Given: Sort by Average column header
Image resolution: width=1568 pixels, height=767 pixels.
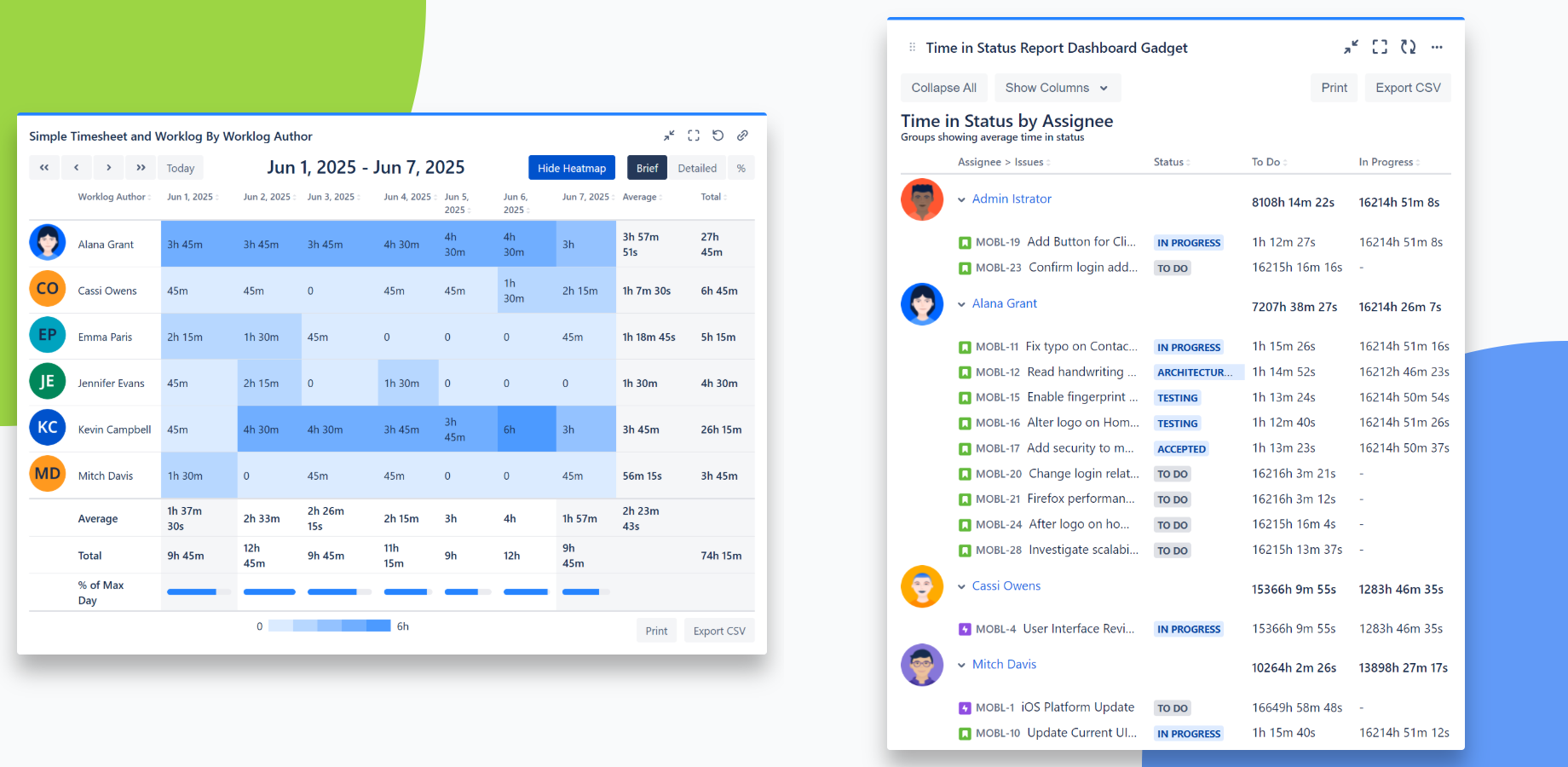Looking at the screenshot, I should point(642,197).
